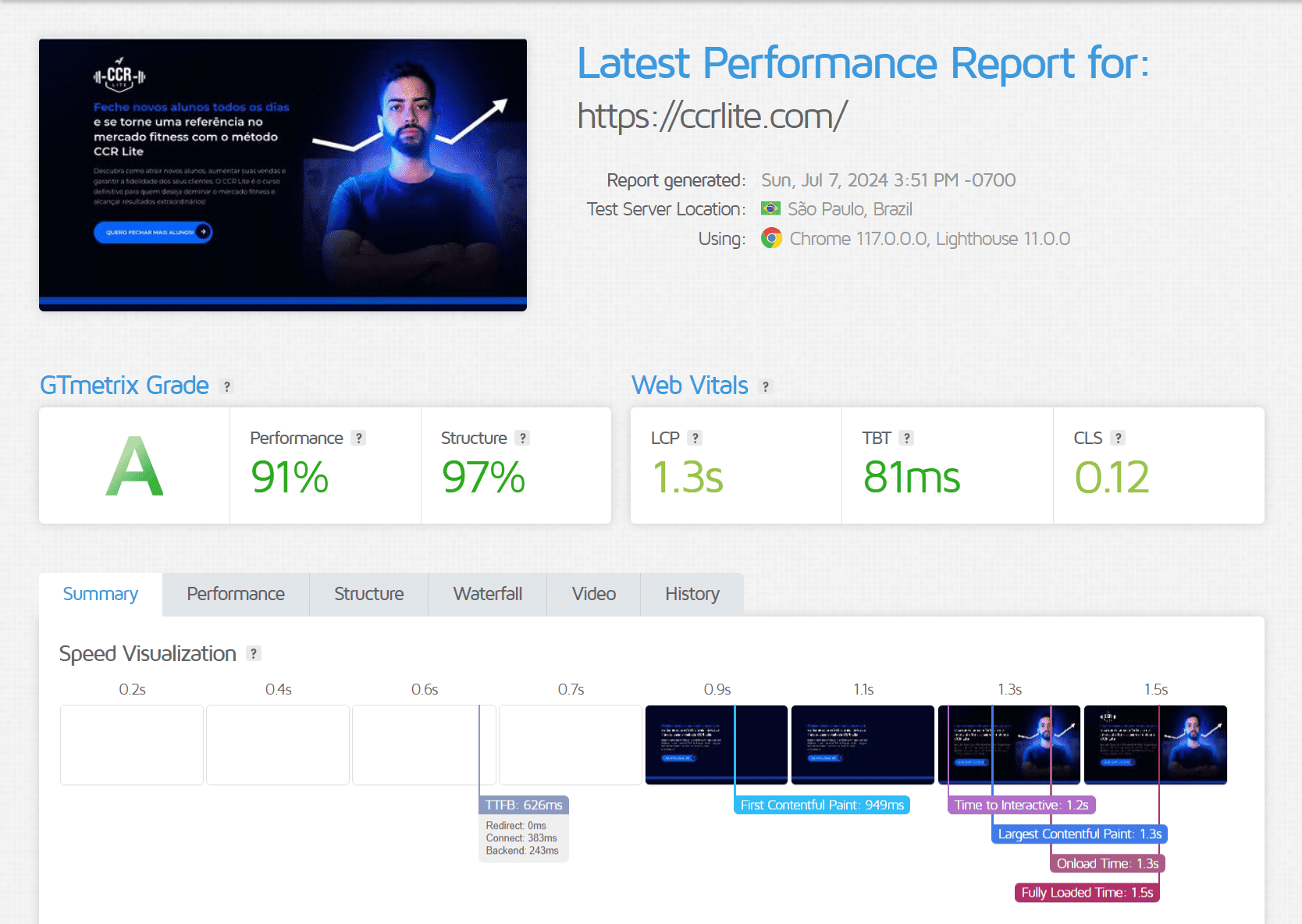This screenshot has width=1302, height=924.
Task: Click the help icon beside GTmetrix Grade
Action: 227,386
